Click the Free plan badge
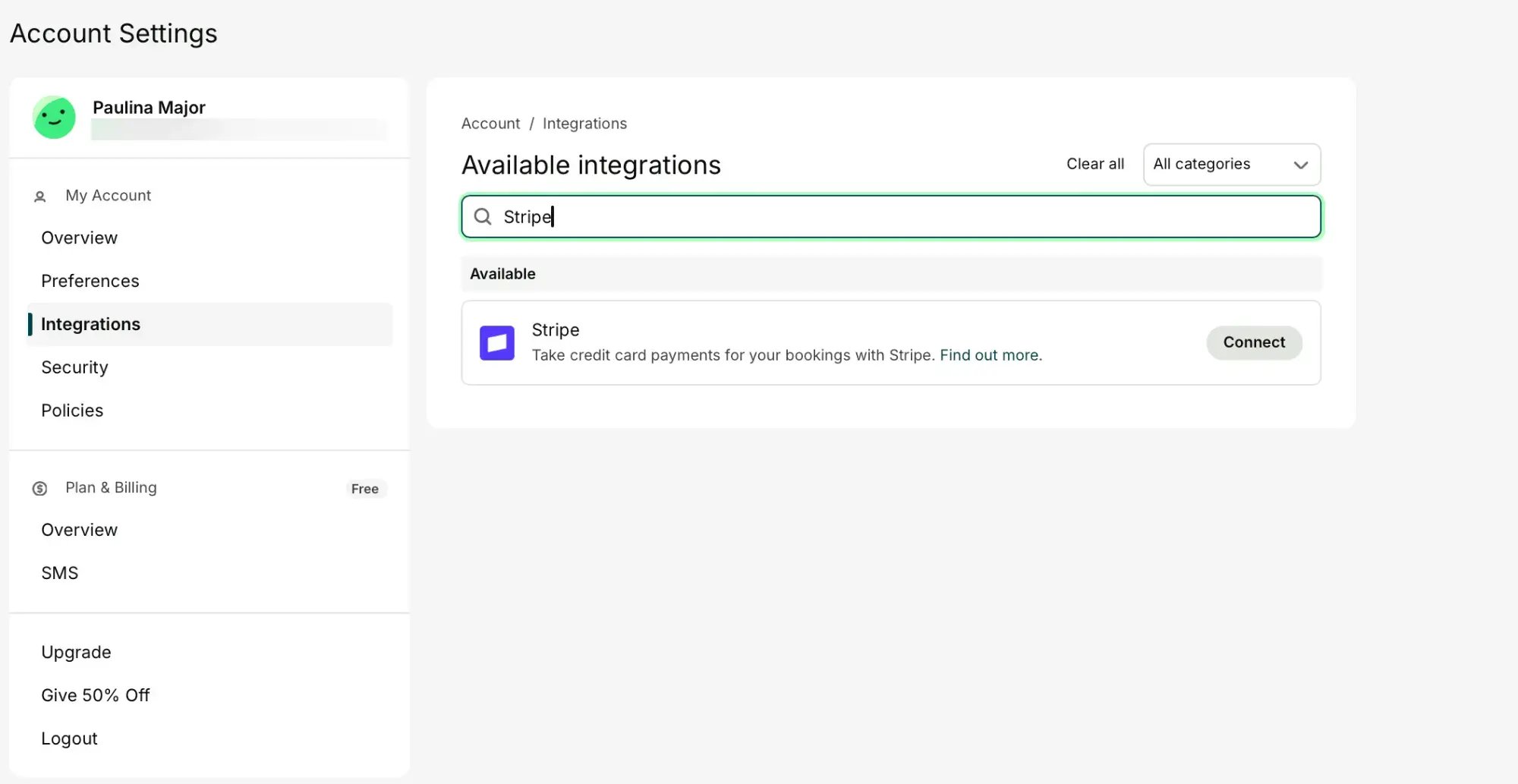 pos(365,489)
